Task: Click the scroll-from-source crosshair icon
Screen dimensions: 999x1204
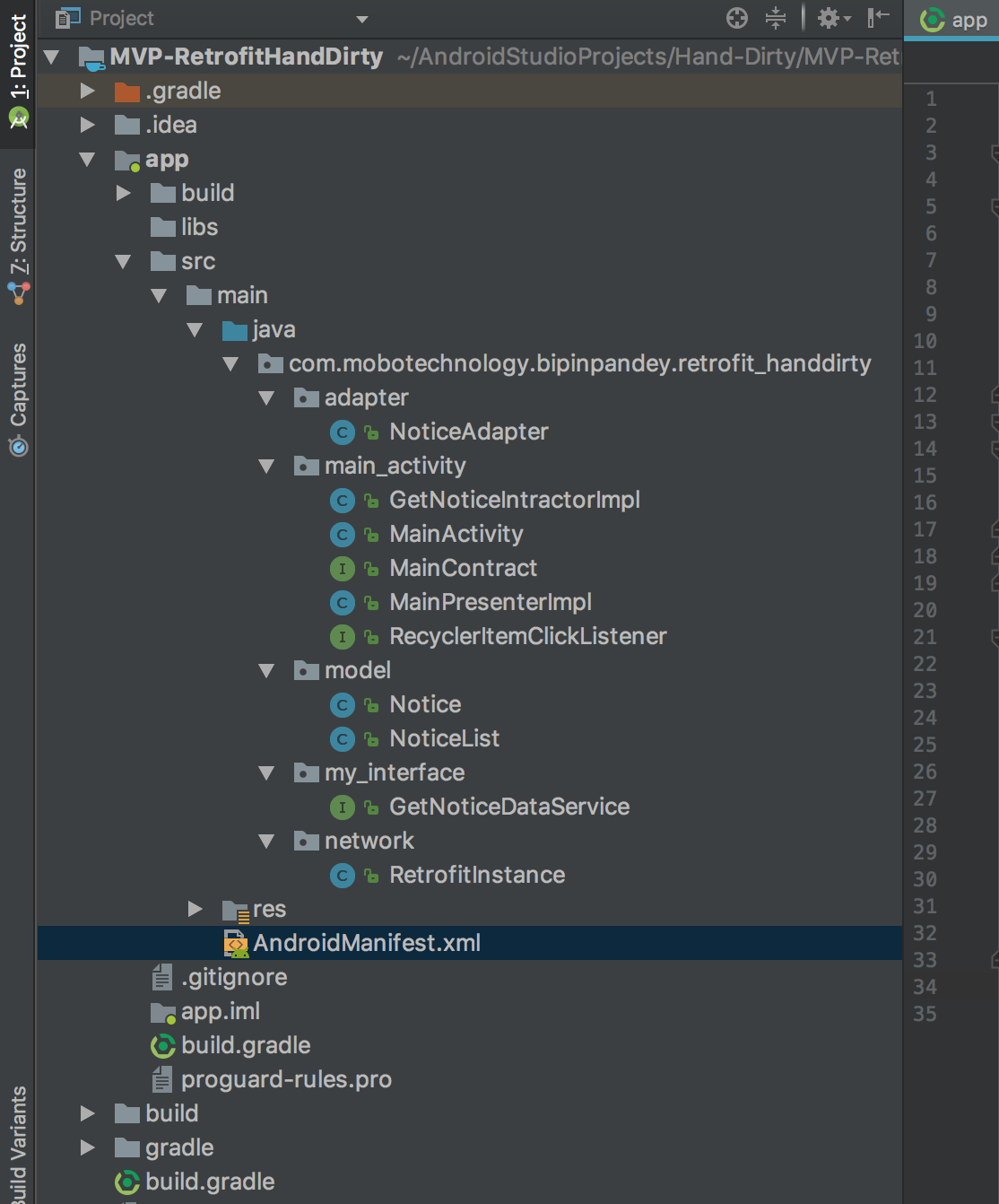Action: (737, 18)
